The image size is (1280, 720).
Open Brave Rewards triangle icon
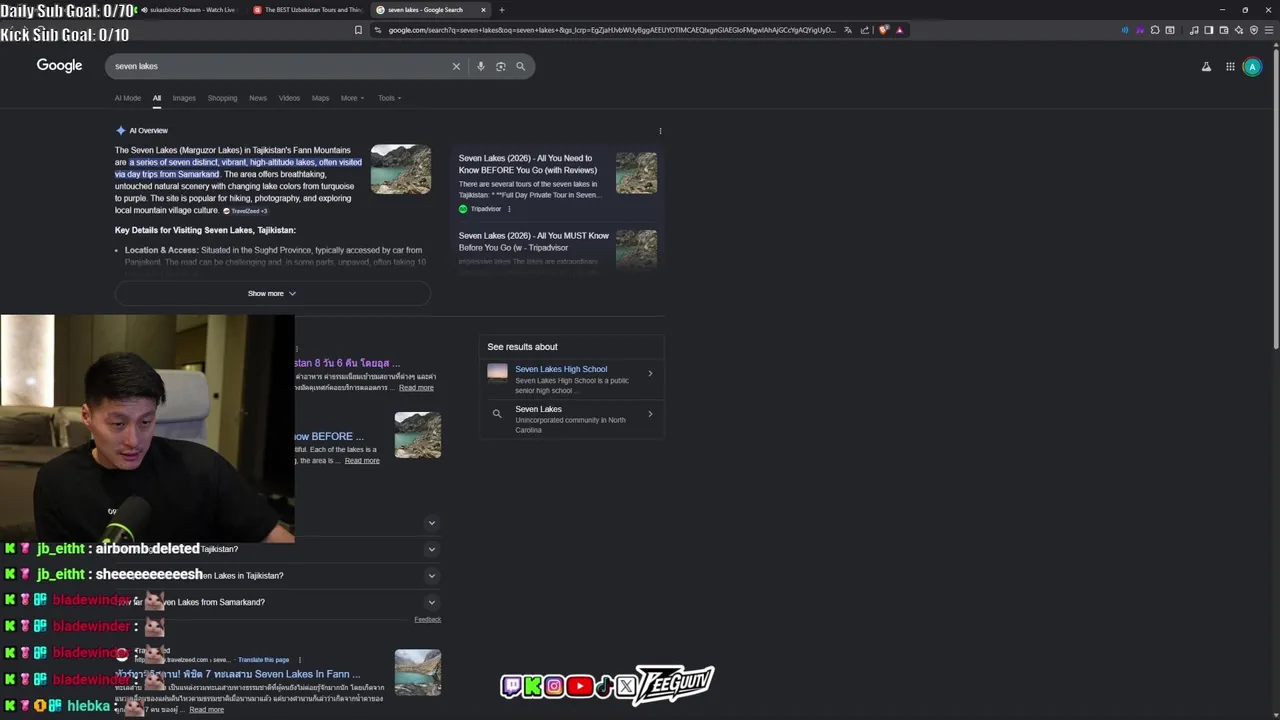click(x=899, y=30)
